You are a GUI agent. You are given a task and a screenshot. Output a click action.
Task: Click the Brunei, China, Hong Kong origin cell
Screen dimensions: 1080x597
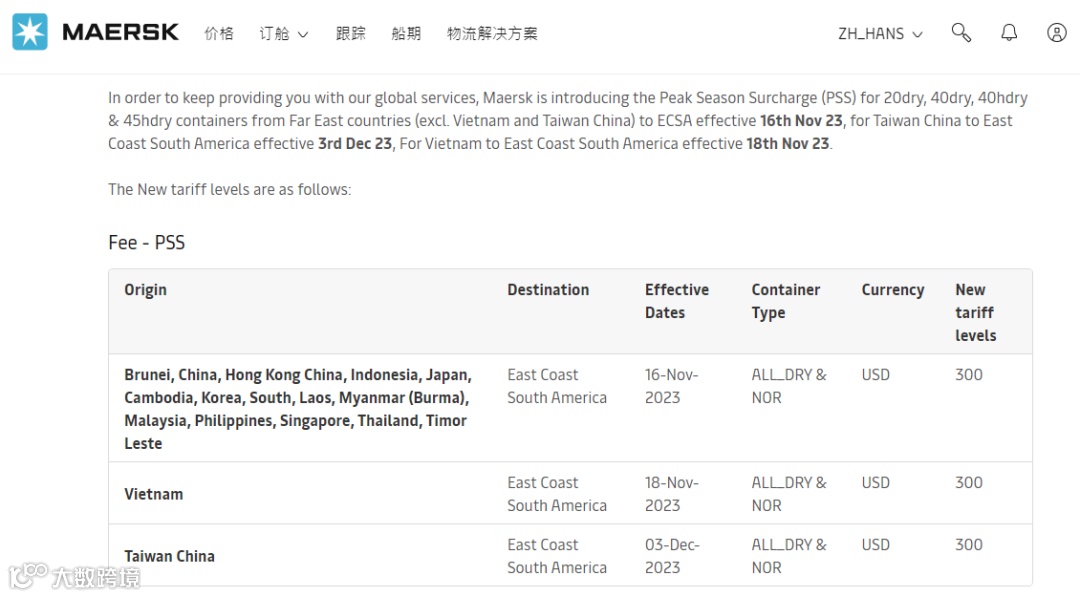[298, 409]
